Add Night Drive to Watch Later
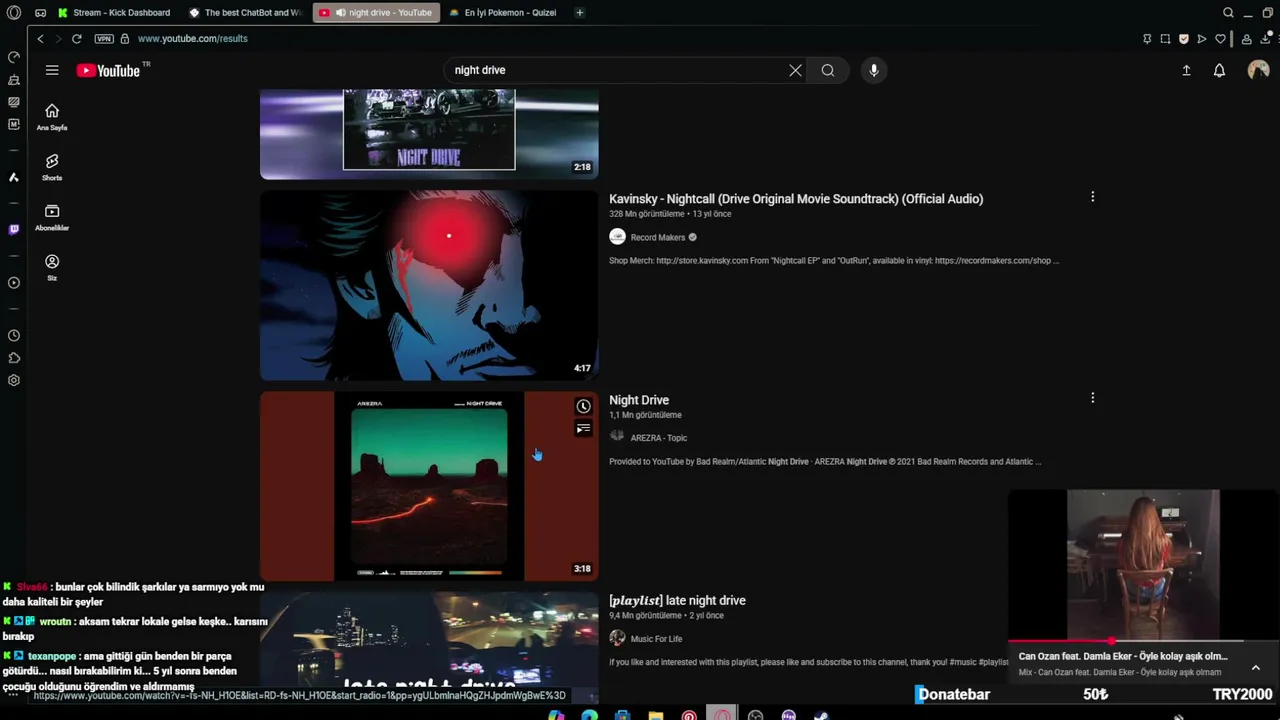This screenshot has width=1280, height=720. pos(583,406)
